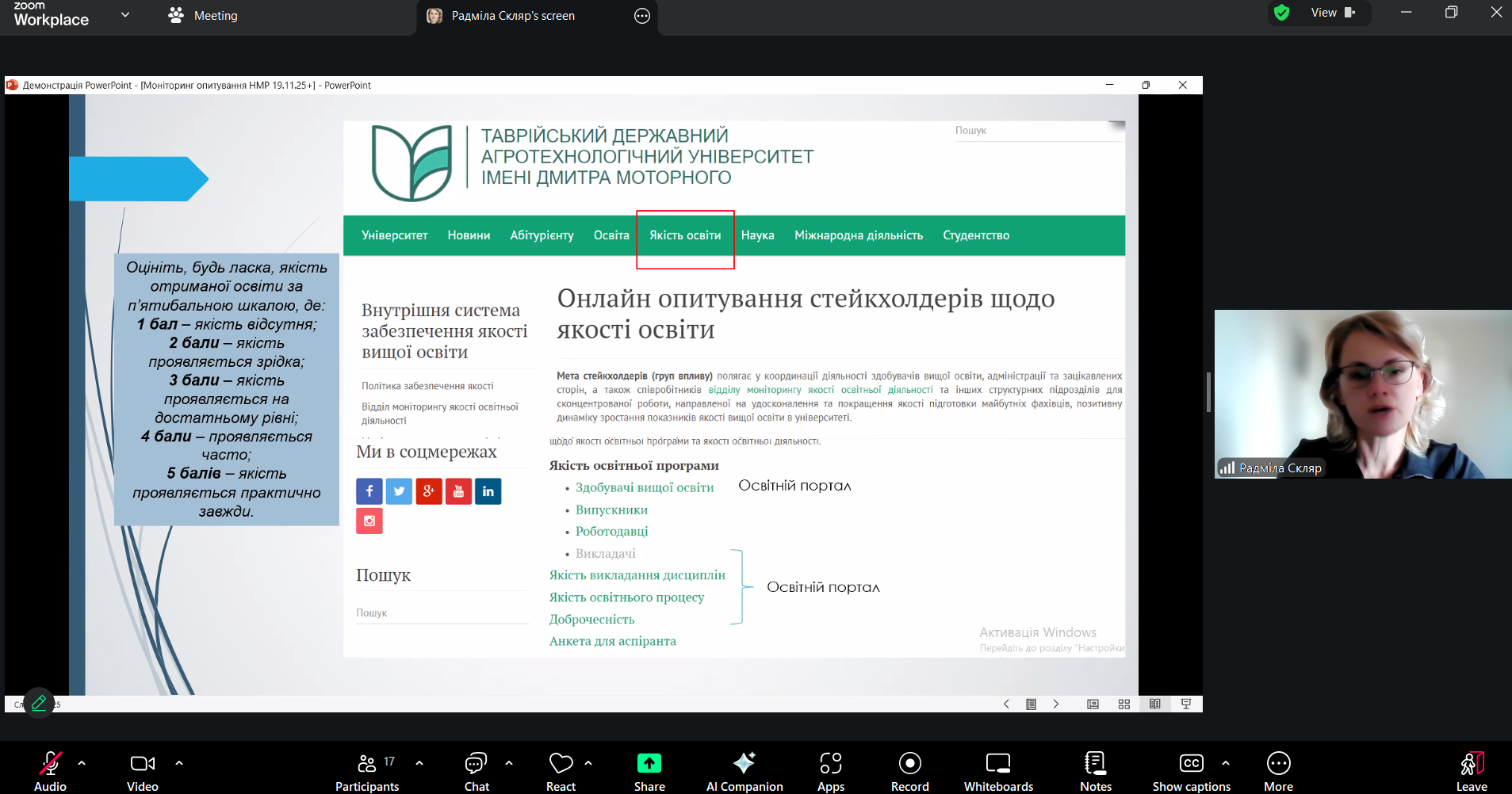Open the Університет menu item
The height and width of the screenshot is (794, 1512).
[x=394, y=235]
